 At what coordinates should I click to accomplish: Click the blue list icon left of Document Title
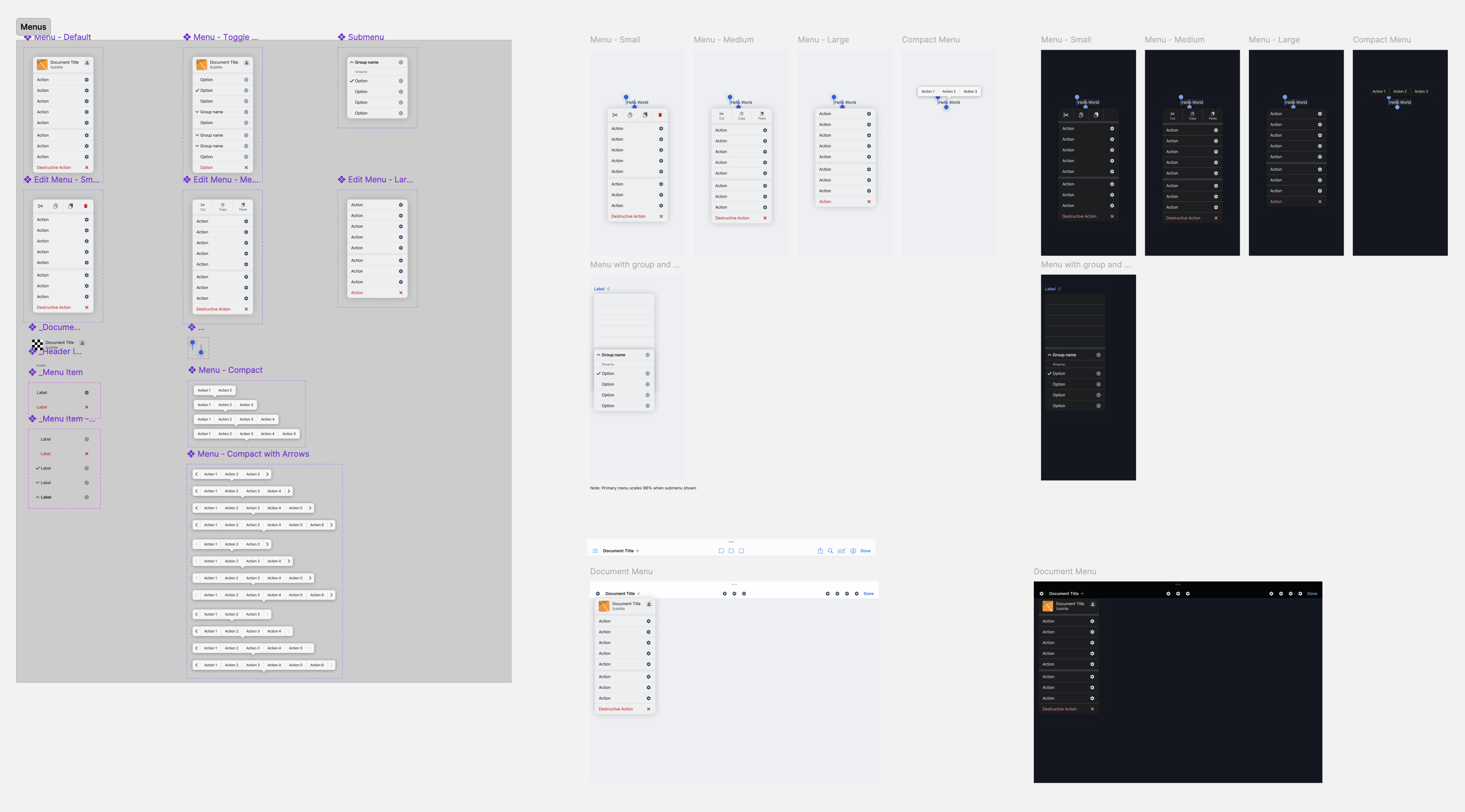[x=595, y=550]
